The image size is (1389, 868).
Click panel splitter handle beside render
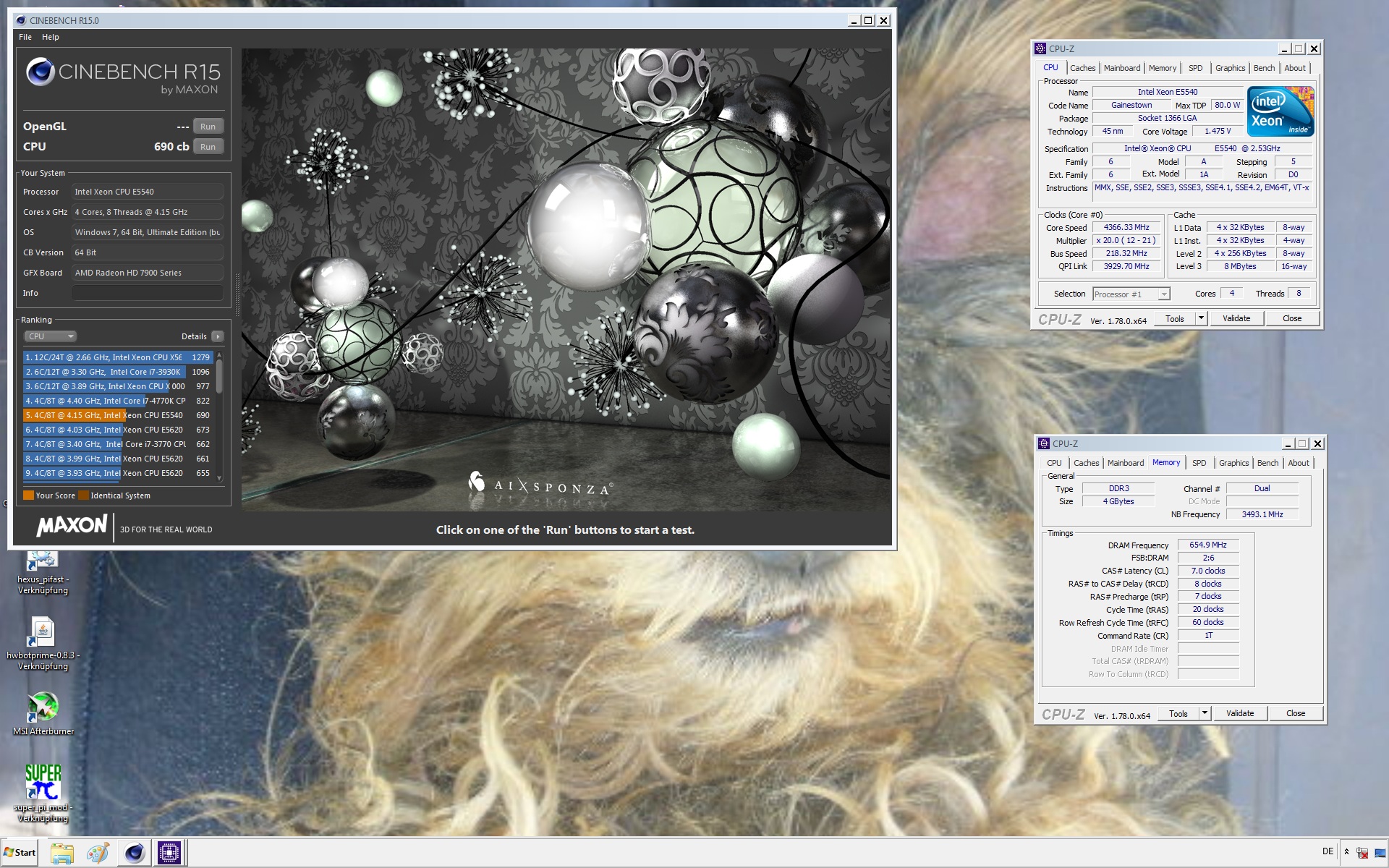click(x=237, y=295)
